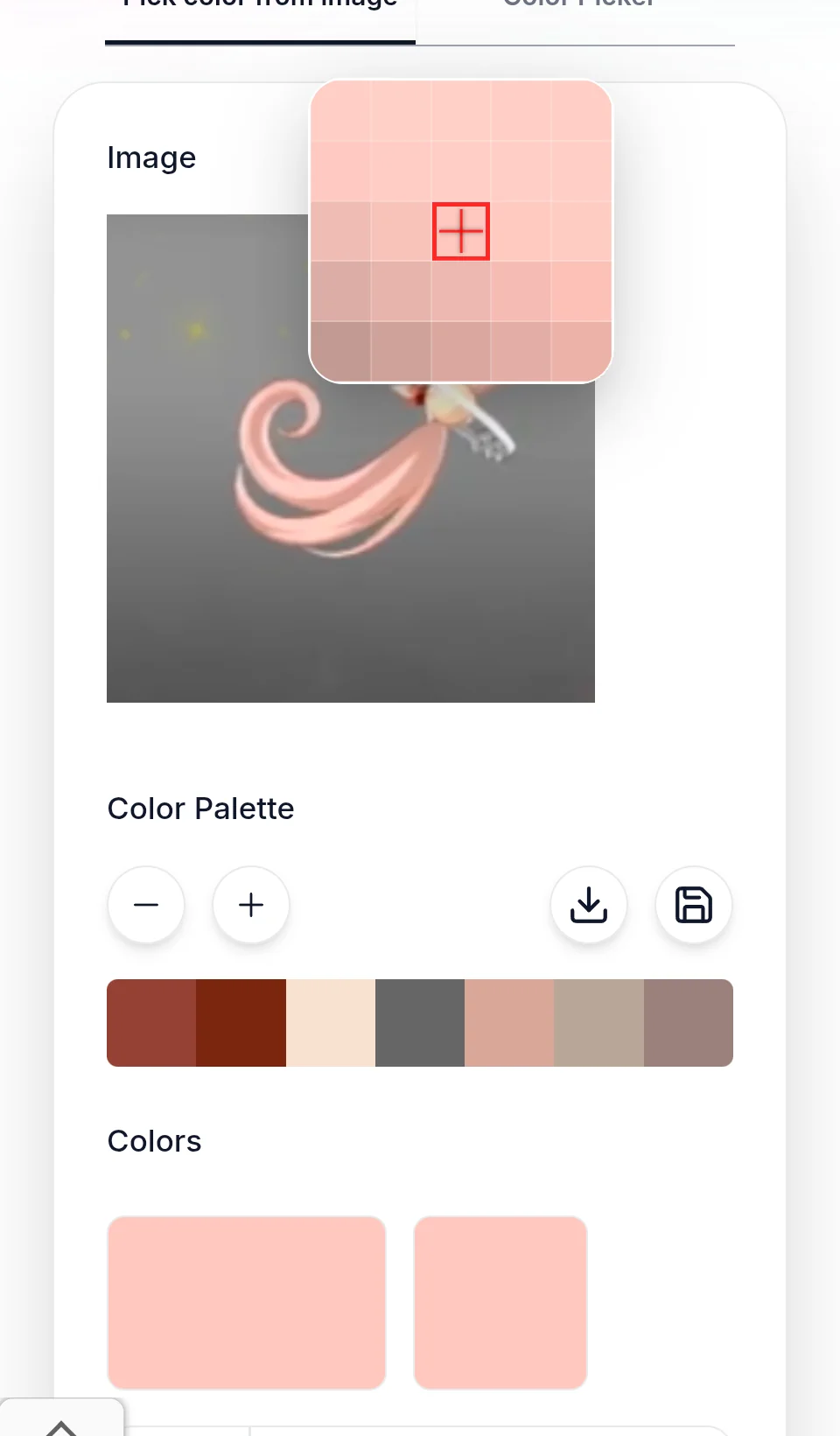
Task: Remove a color with the minus button
Action: (x=146, y=905)
